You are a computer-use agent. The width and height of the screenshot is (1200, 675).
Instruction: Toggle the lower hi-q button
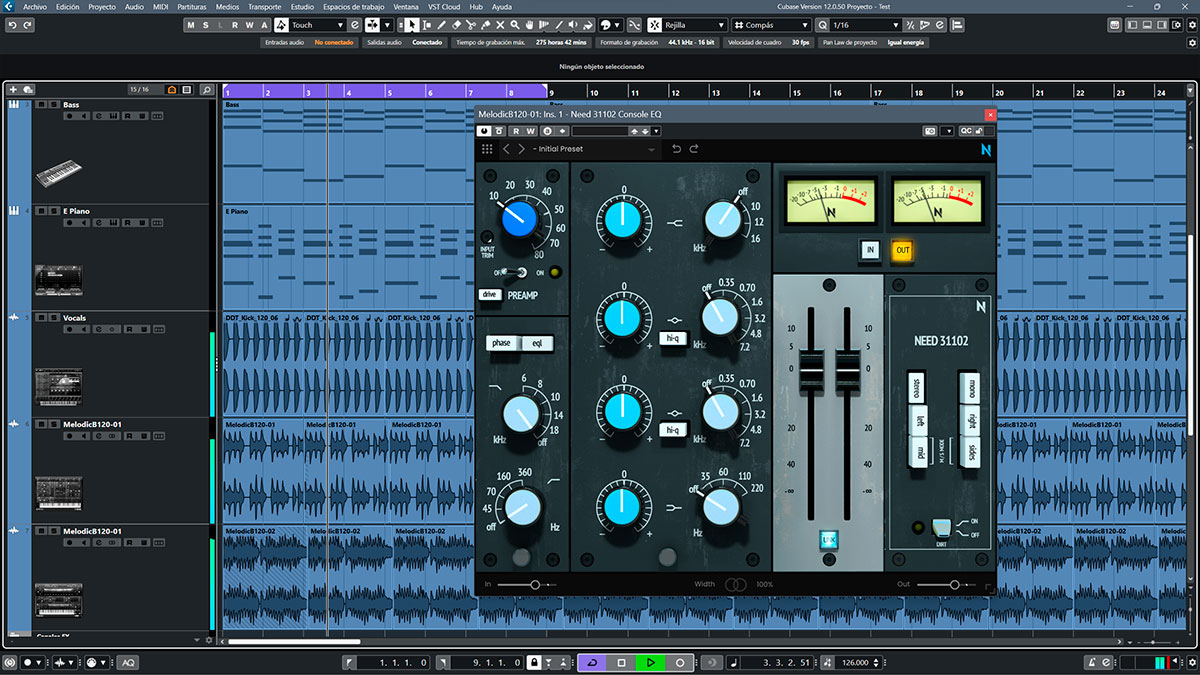pyautogui.click(x=673, y=430)
